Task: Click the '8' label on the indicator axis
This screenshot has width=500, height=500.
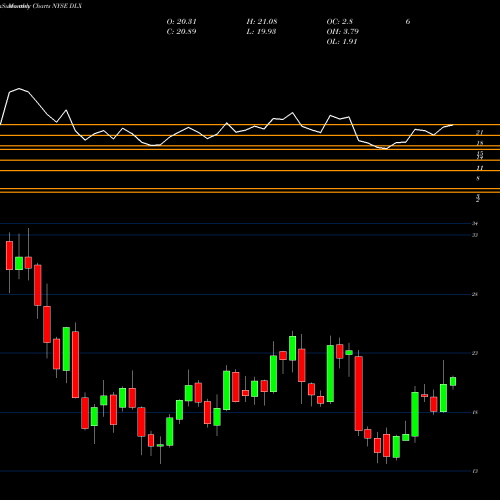Action: [478, 179]
